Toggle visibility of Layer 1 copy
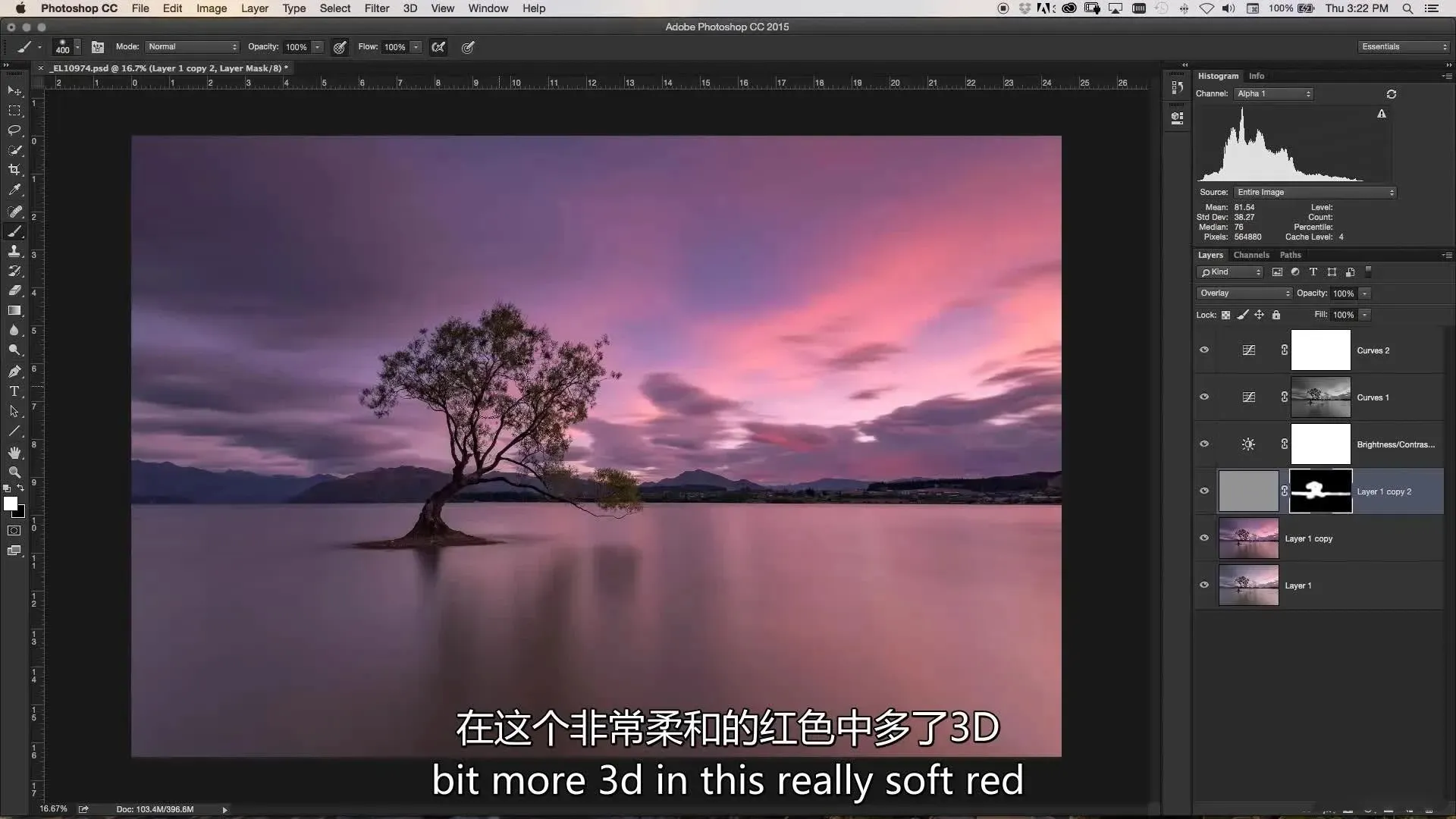Image resolution: width=1456 pixels, height=819 pixels. [1204, 538]
